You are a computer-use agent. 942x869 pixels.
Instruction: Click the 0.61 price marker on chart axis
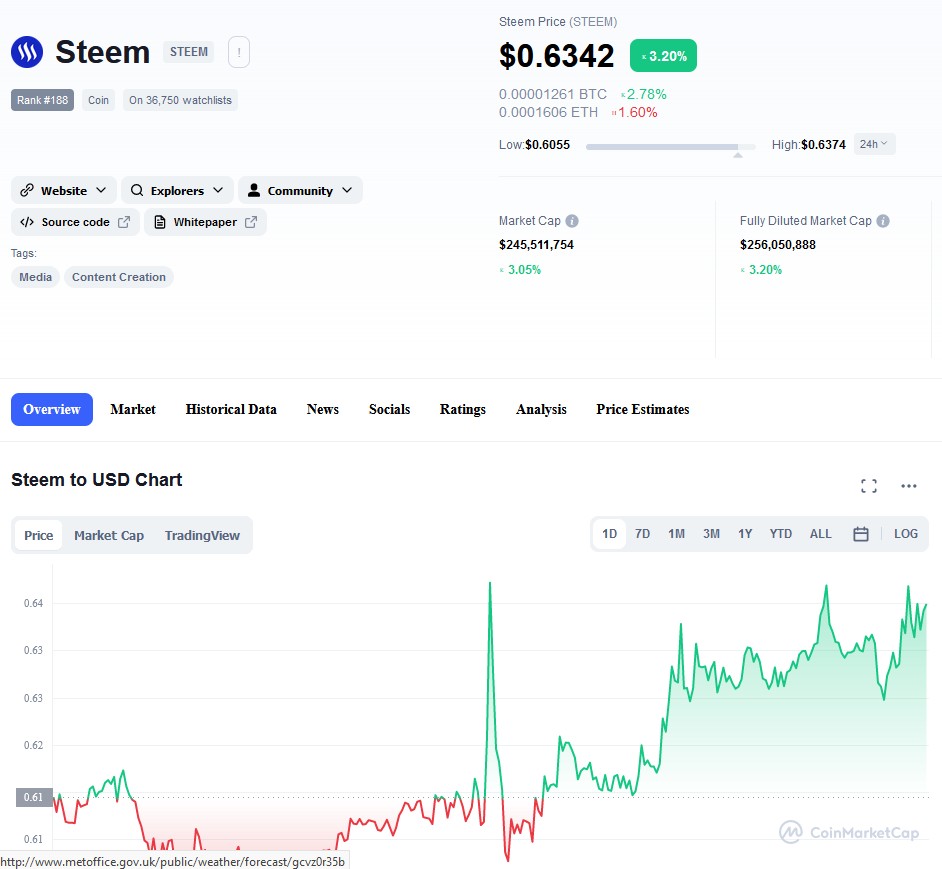point(34,797)
